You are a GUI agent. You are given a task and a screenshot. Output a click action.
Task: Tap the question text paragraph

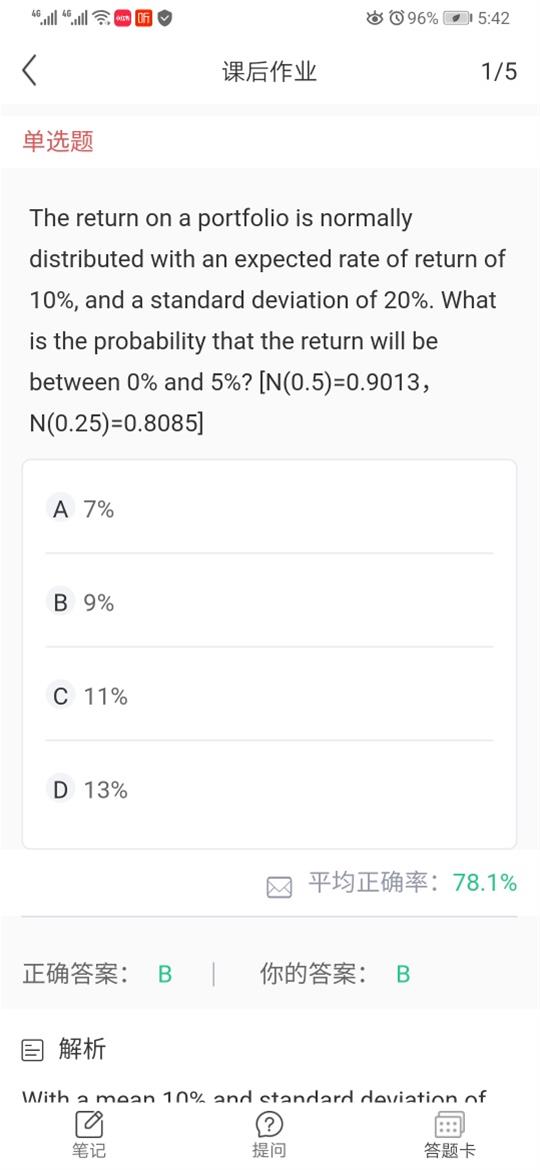(x=268, y=321)
